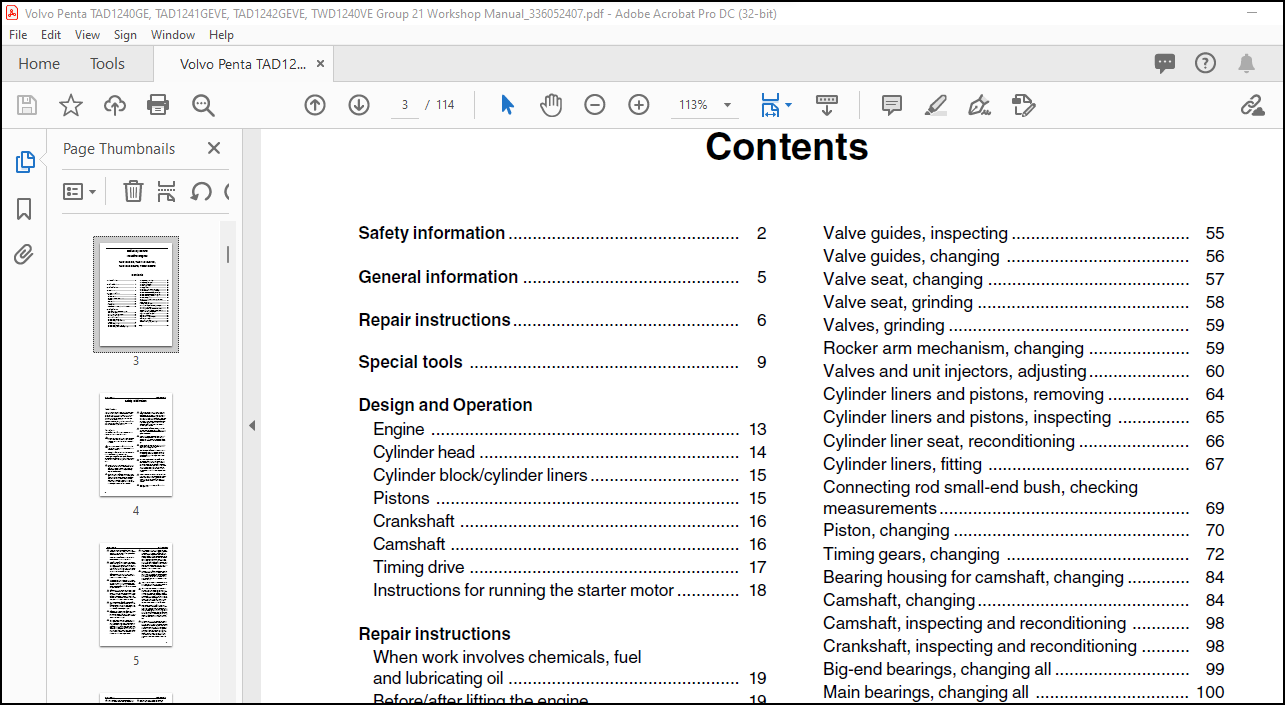Open the Attachments paperclip panel
1285x705 pixels.
(24, 255)
